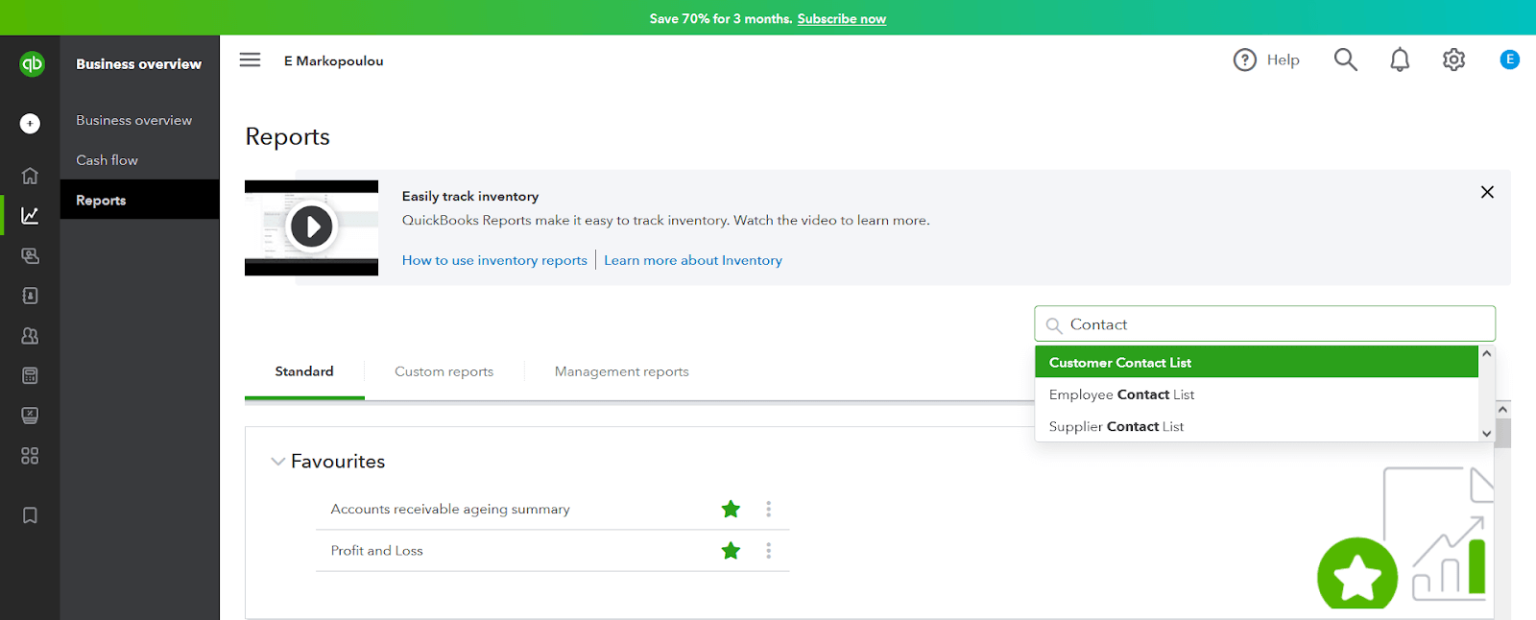Click the calculator Taxes icon
Image resolution: width=1536 pixels, height=620 pixels.
click(x=30, y=375)
